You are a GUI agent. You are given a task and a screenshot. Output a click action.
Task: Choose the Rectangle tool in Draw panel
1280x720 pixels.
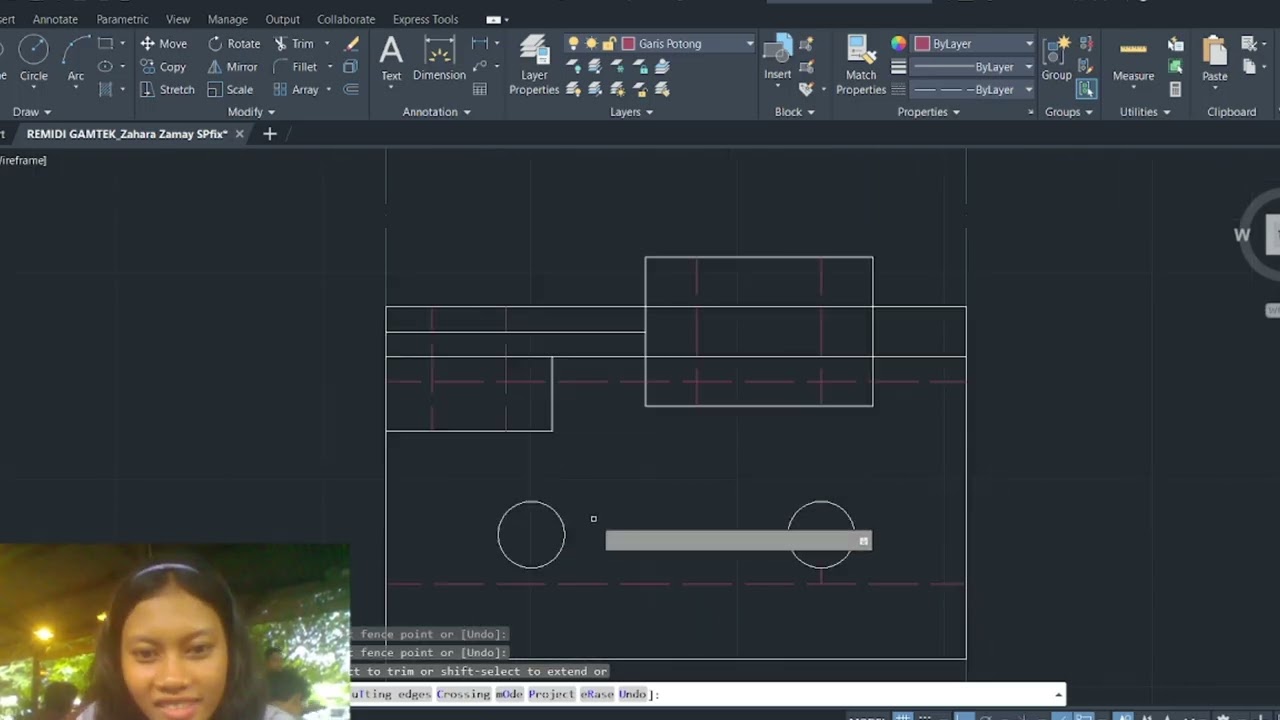pos(105,44)
